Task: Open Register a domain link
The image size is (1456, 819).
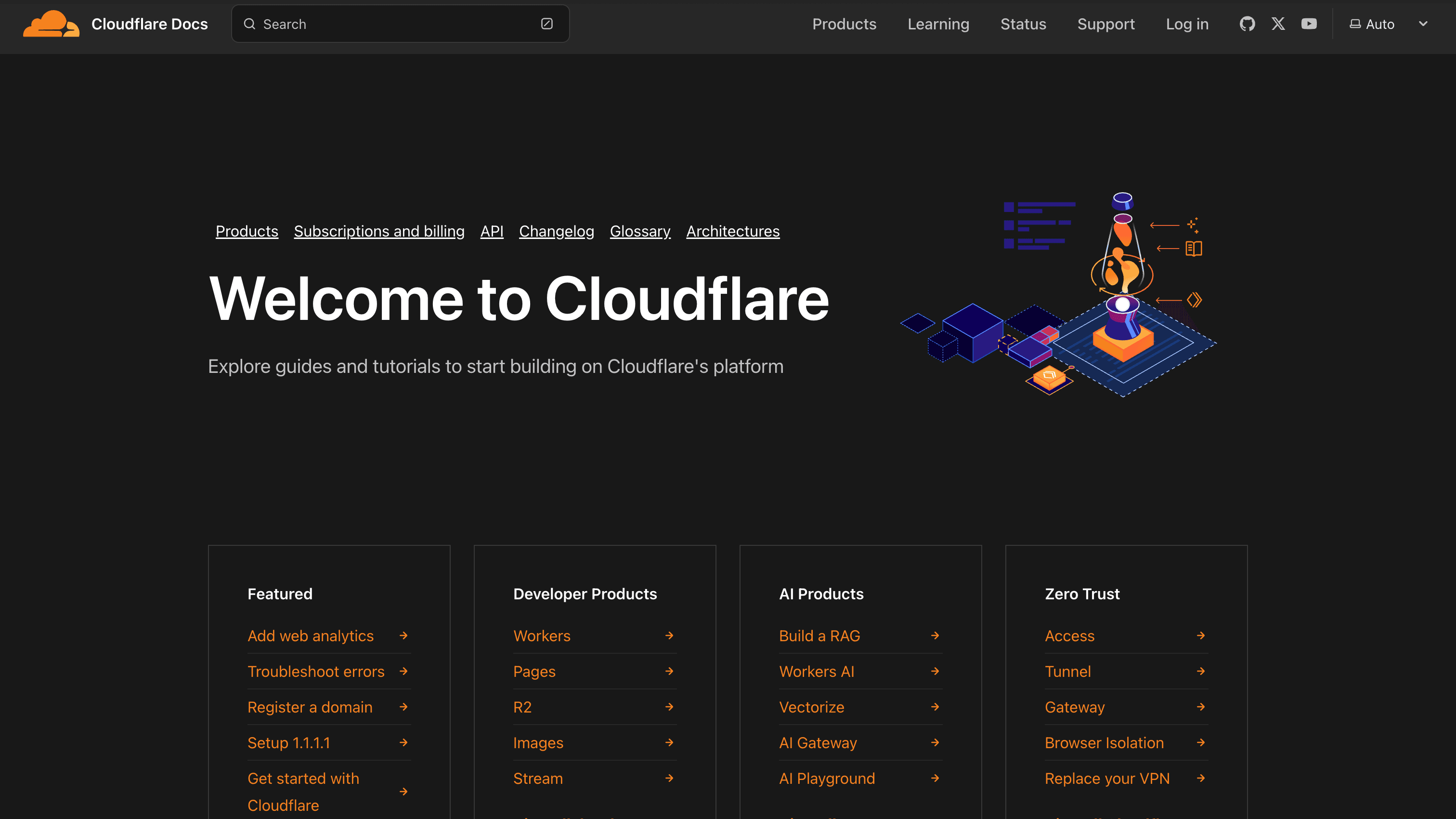Action: point(310,707)
